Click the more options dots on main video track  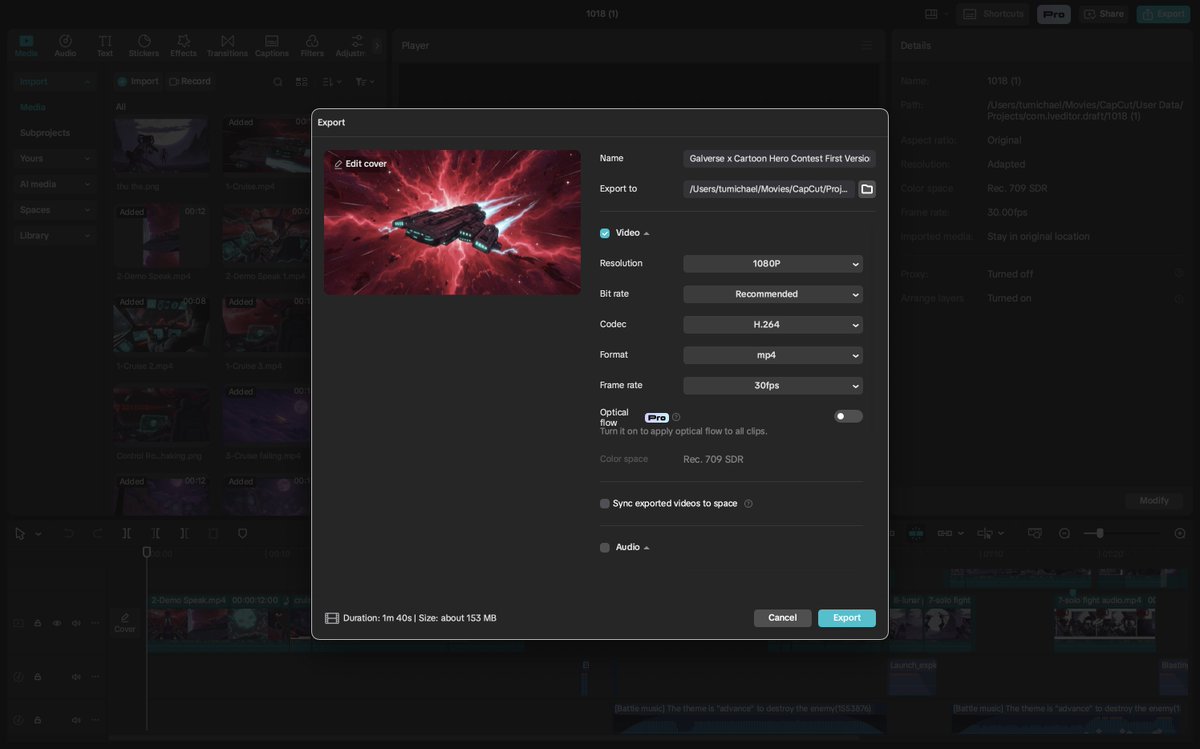pyautogui.click(x=95, y=623)
